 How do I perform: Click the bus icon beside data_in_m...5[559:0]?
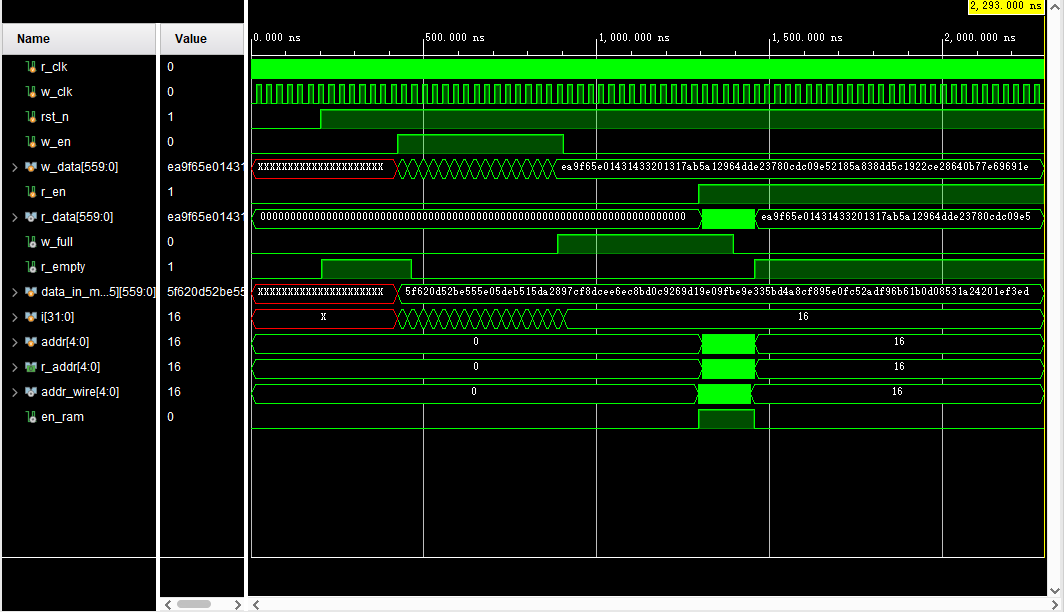click(32, 291)
